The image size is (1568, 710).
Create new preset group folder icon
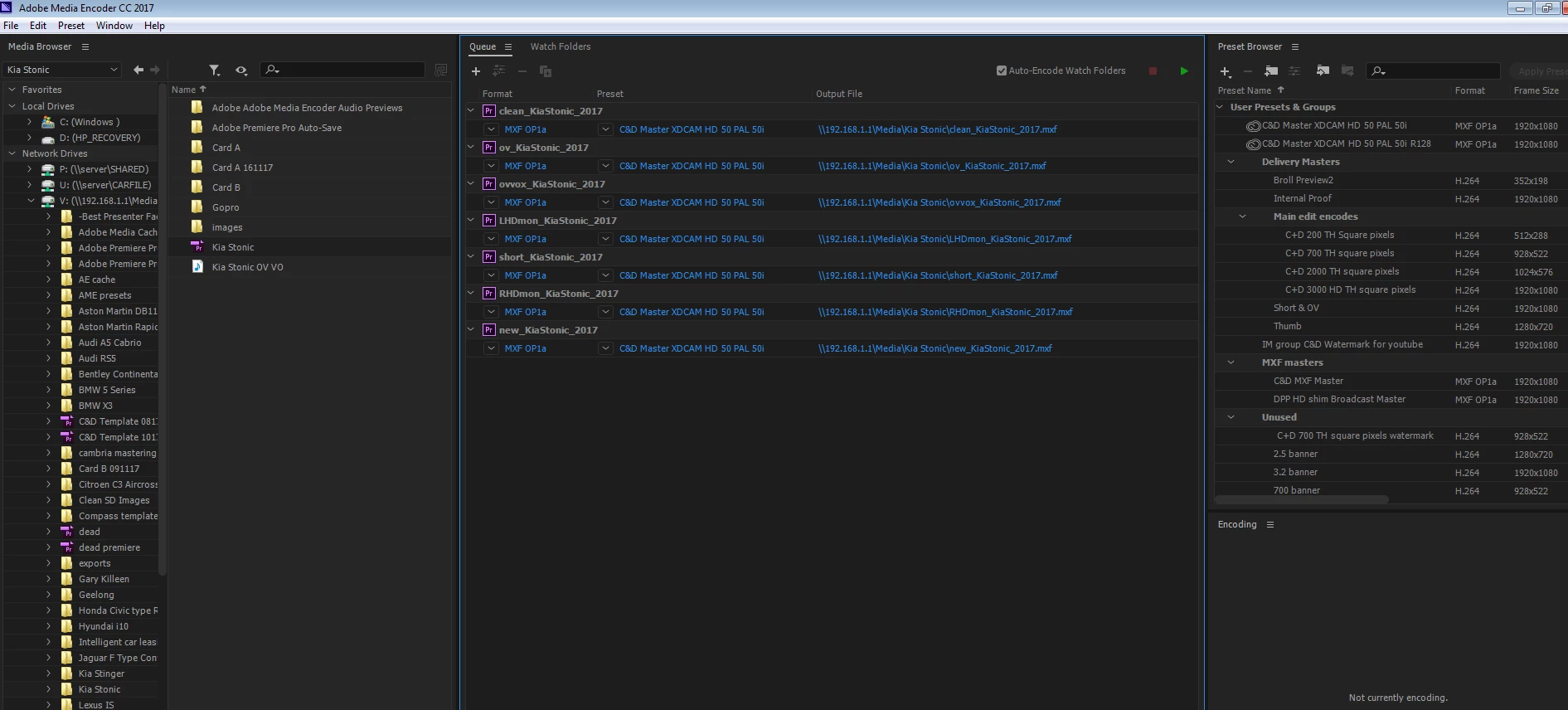pos(1271,71)
